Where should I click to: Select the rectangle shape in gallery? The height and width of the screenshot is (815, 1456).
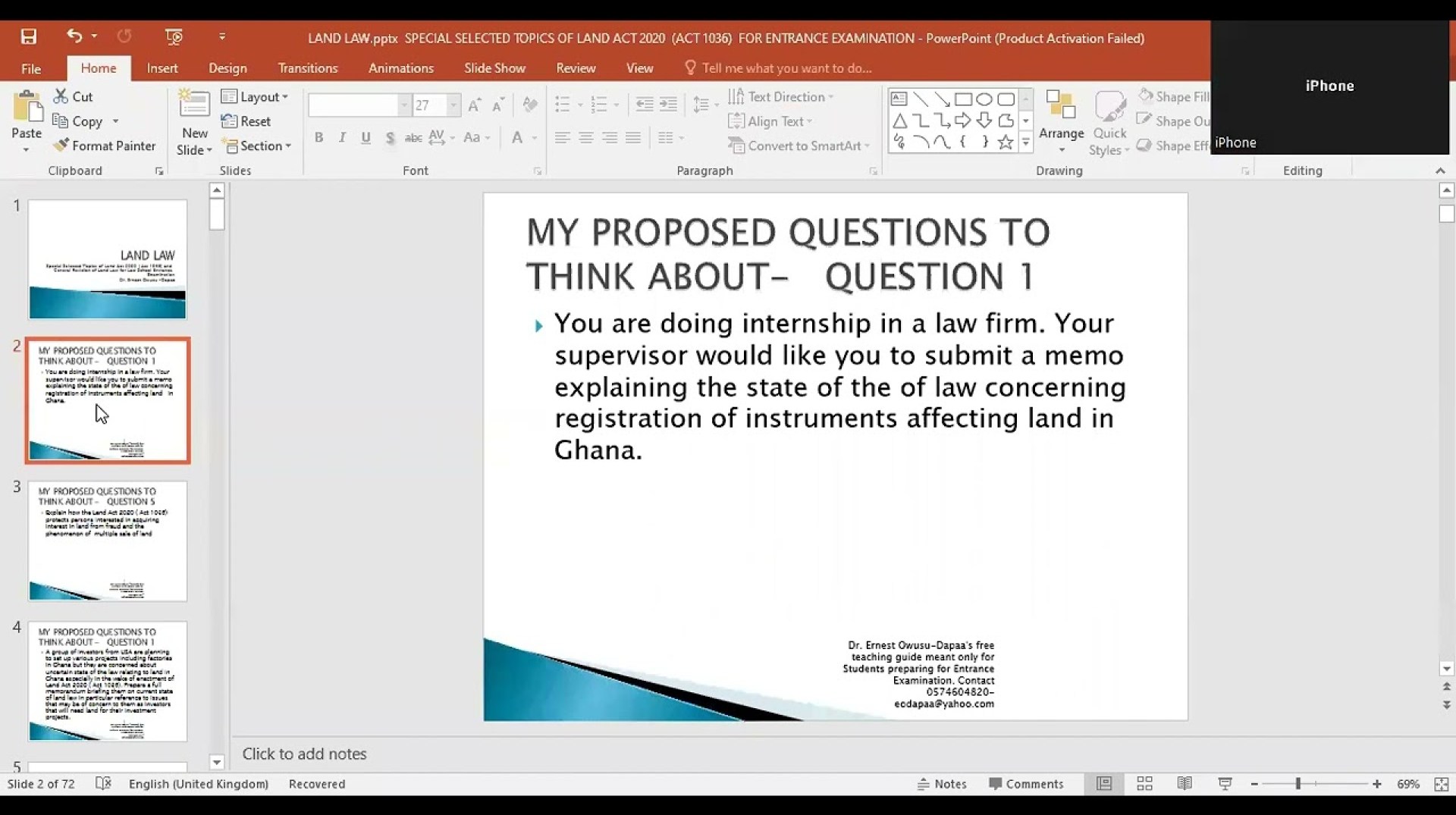tap(963, 99)
